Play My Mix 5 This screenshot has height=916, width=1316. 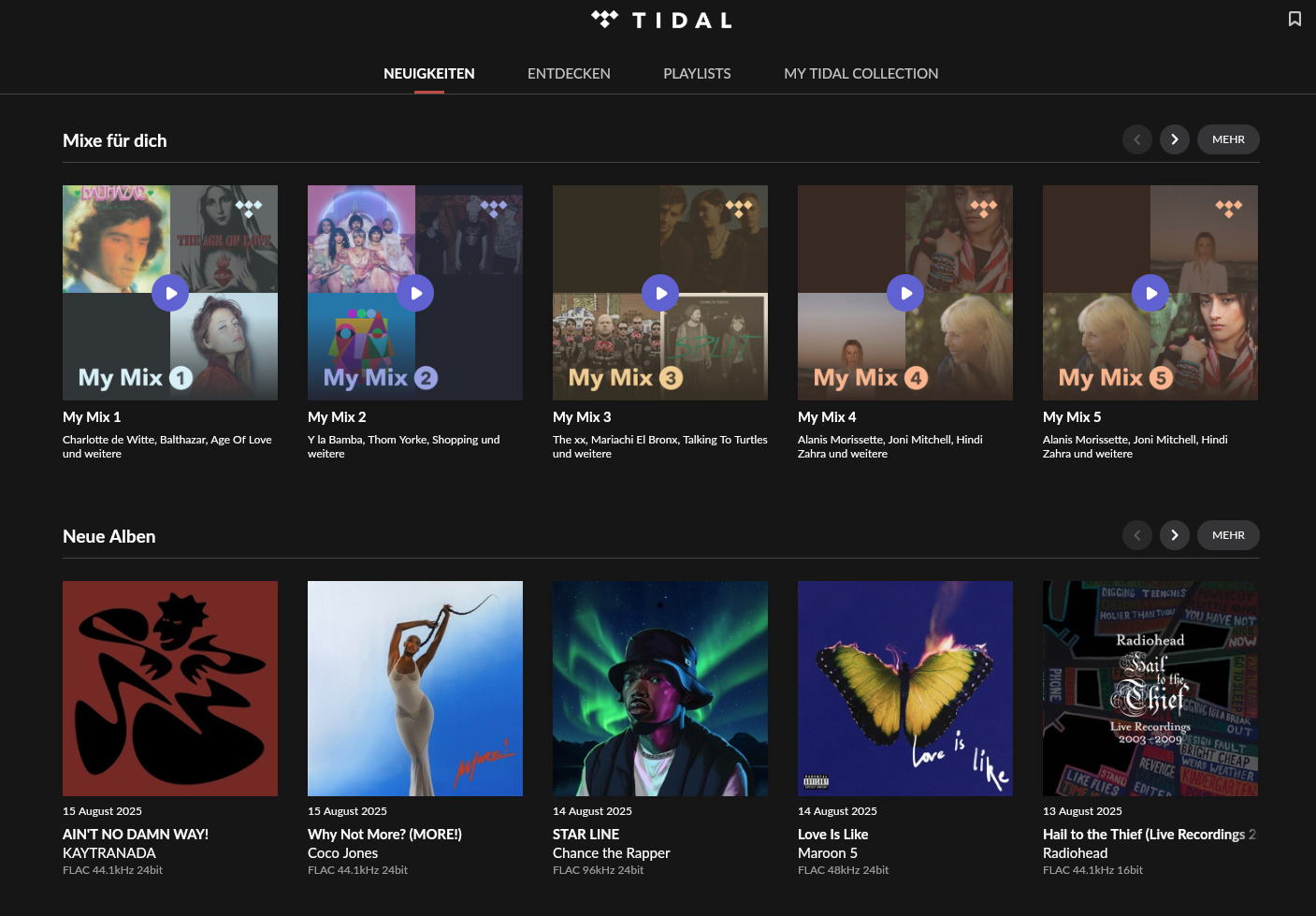click(x=1150, y=293)
